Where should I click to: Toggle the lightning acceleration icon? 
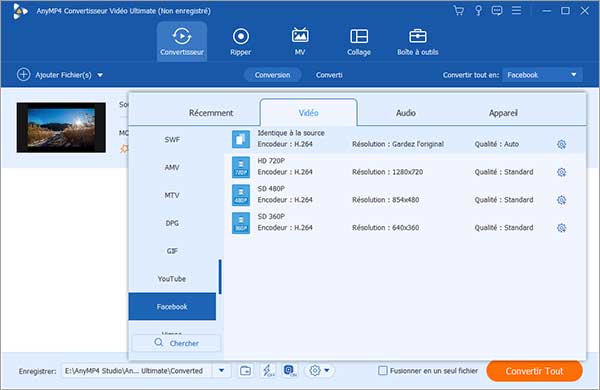(x=268, y=370)
